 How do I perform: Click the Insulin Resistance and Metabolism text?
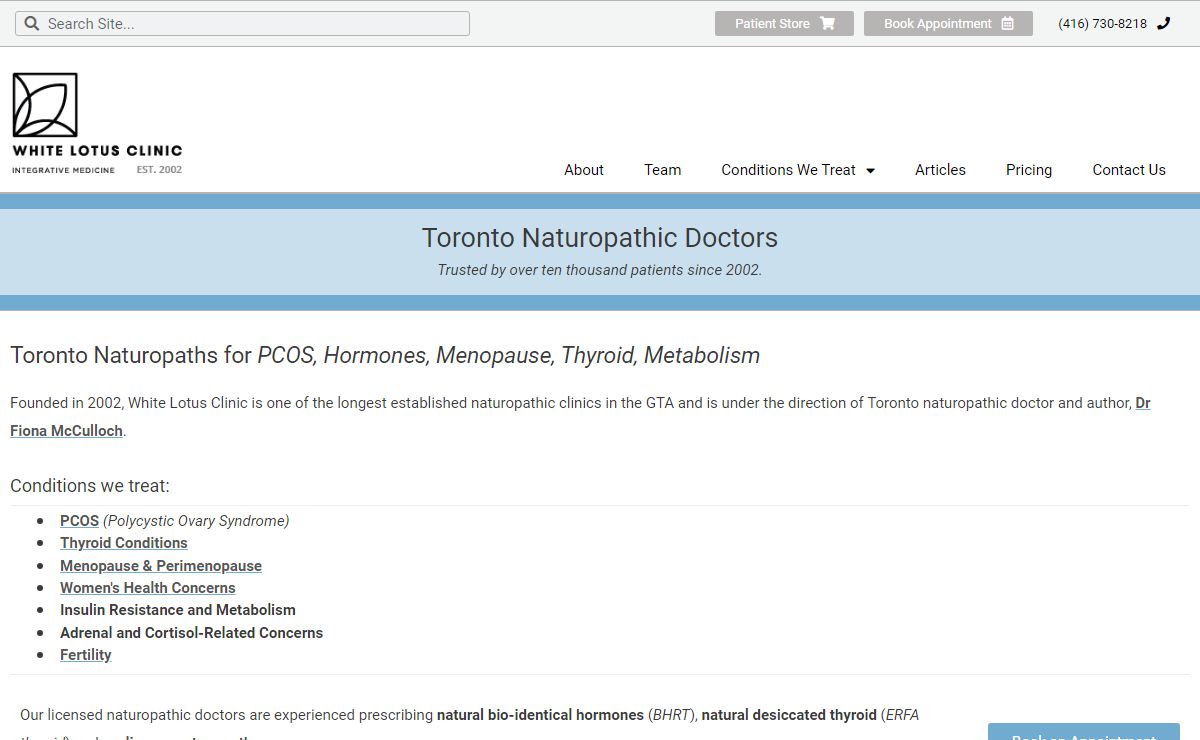click(178, 610)
